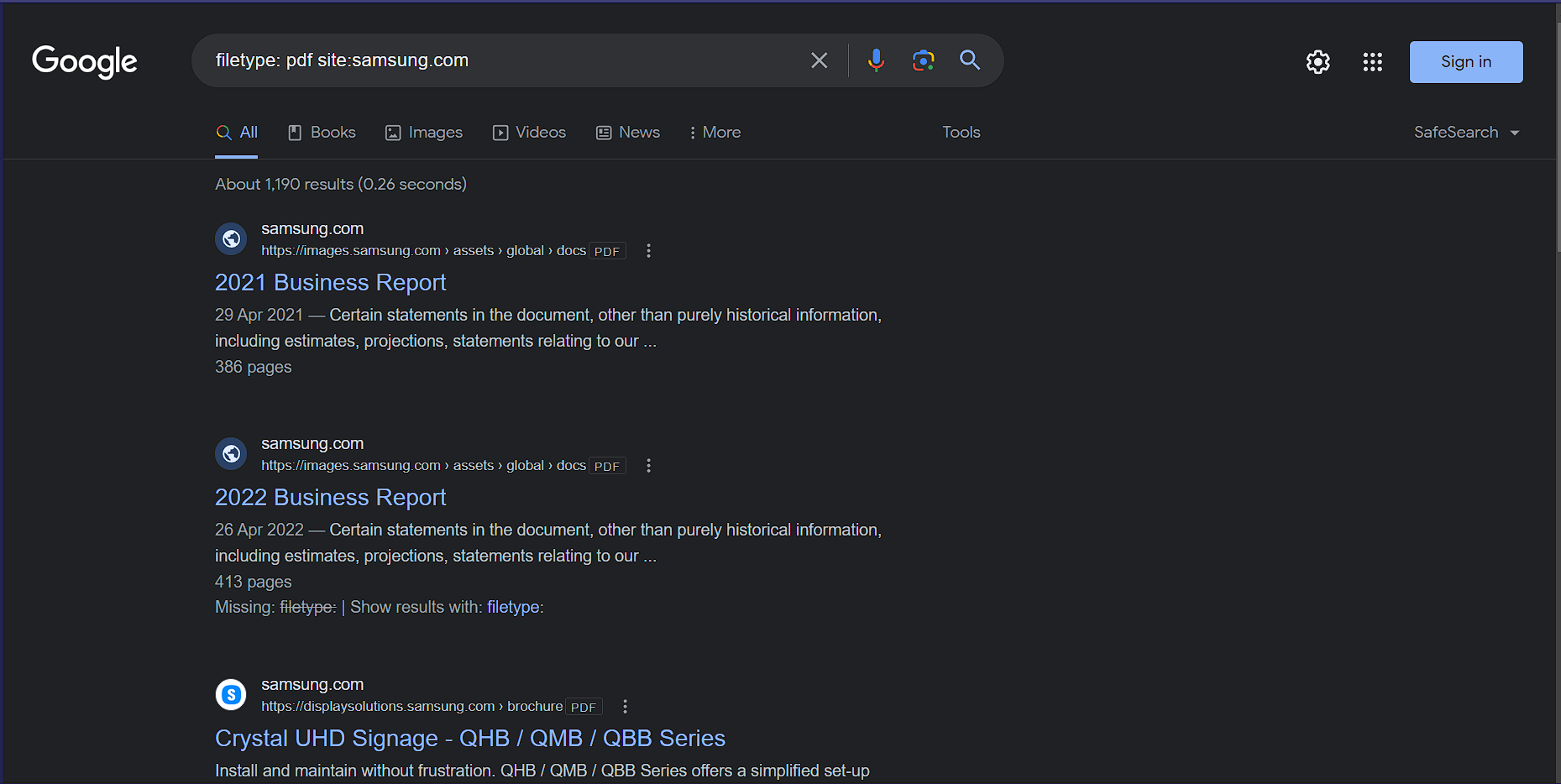Screen dimensions: 1561x784
Task: Open options for 2022 Business Report result
Action: (648, 466)
